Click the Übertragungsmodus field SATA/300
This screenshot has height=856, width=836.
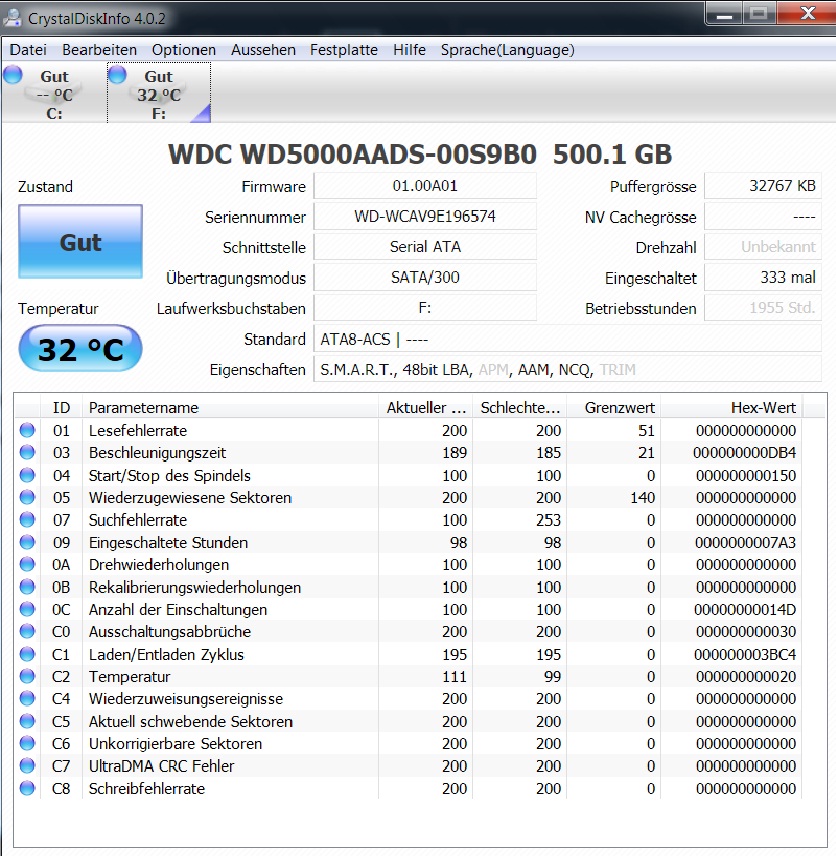point(425,278)
